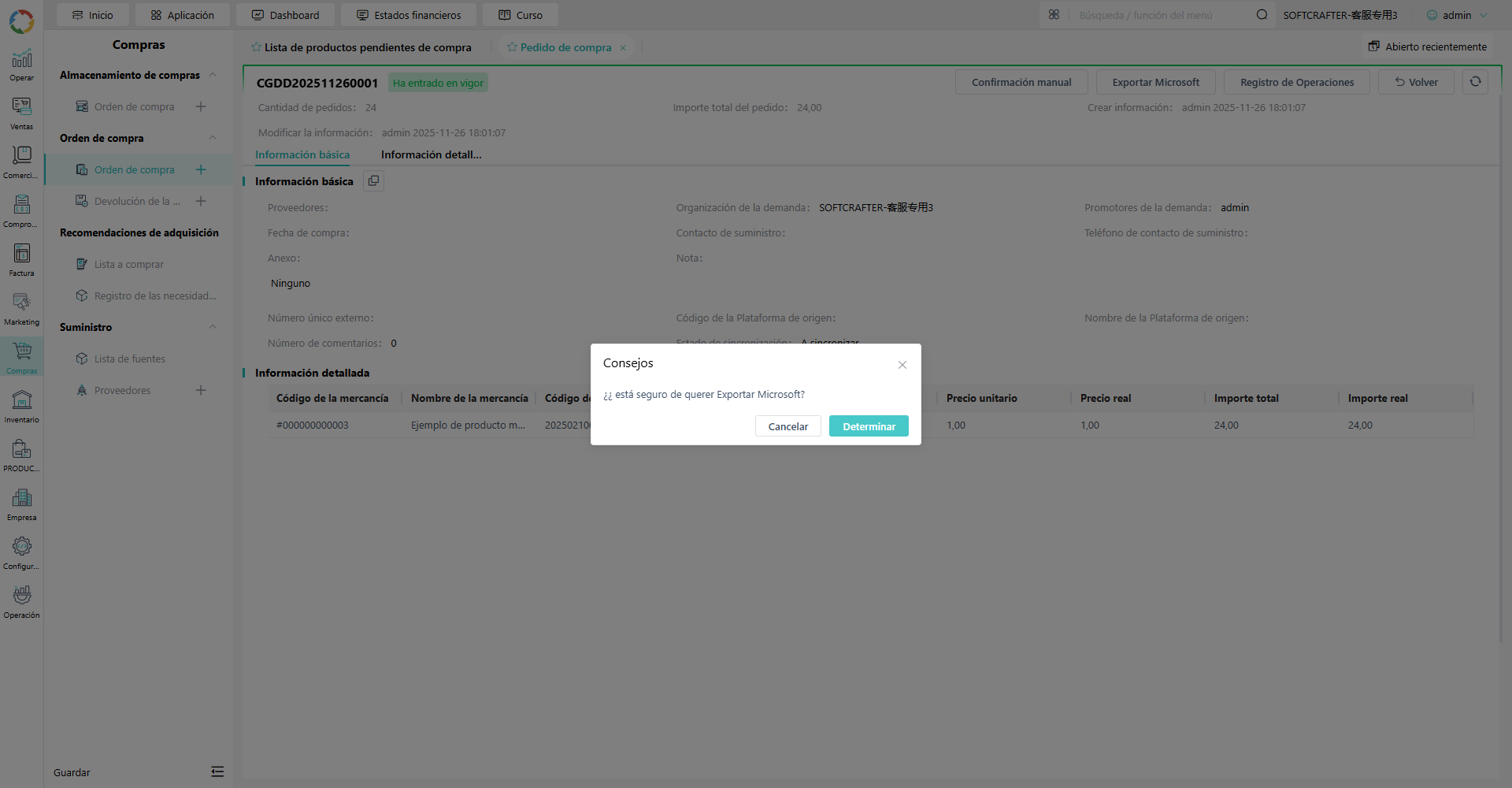Click the copy icon next to Información básica

373,181
